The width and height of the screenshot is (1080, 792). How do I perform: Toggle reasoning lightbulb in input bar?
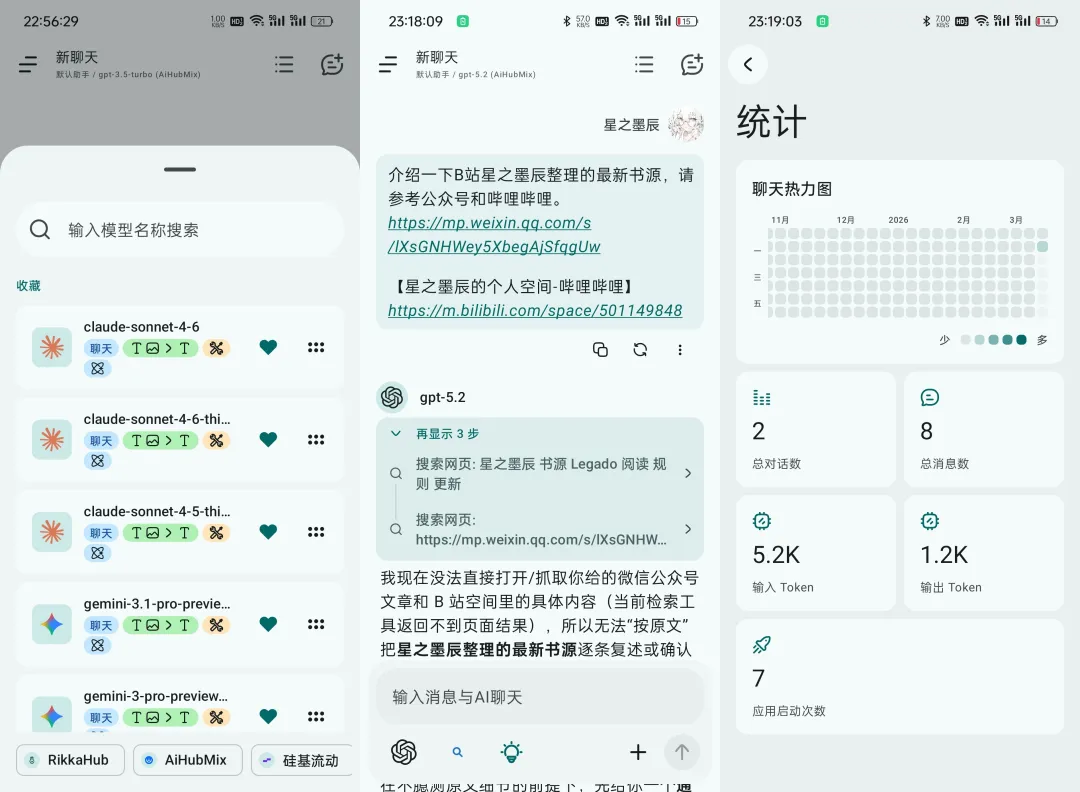click(511, 752)
